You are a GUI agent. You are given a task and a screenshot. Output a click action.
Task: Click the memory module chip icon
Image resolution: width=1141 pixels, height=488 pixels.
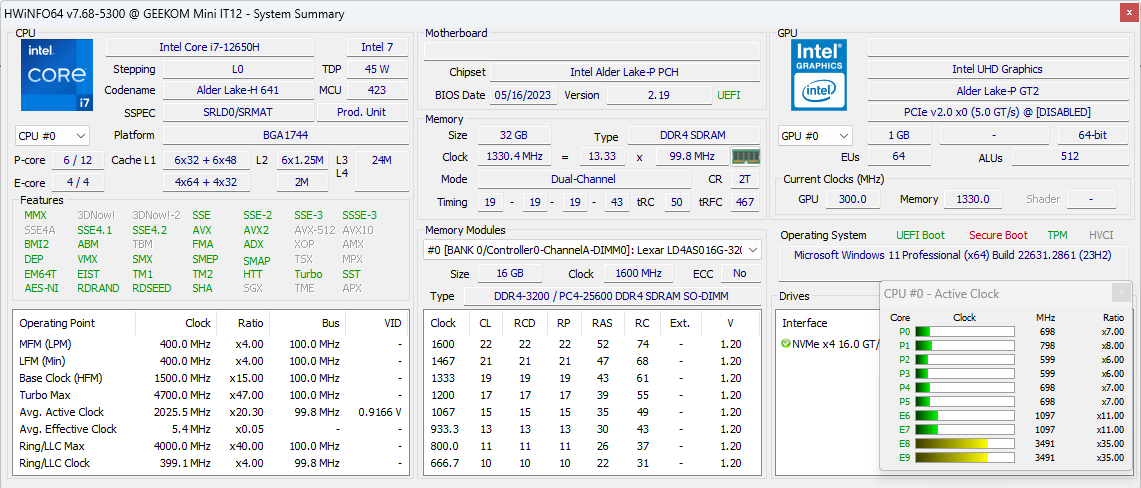(x=745, y=156)
